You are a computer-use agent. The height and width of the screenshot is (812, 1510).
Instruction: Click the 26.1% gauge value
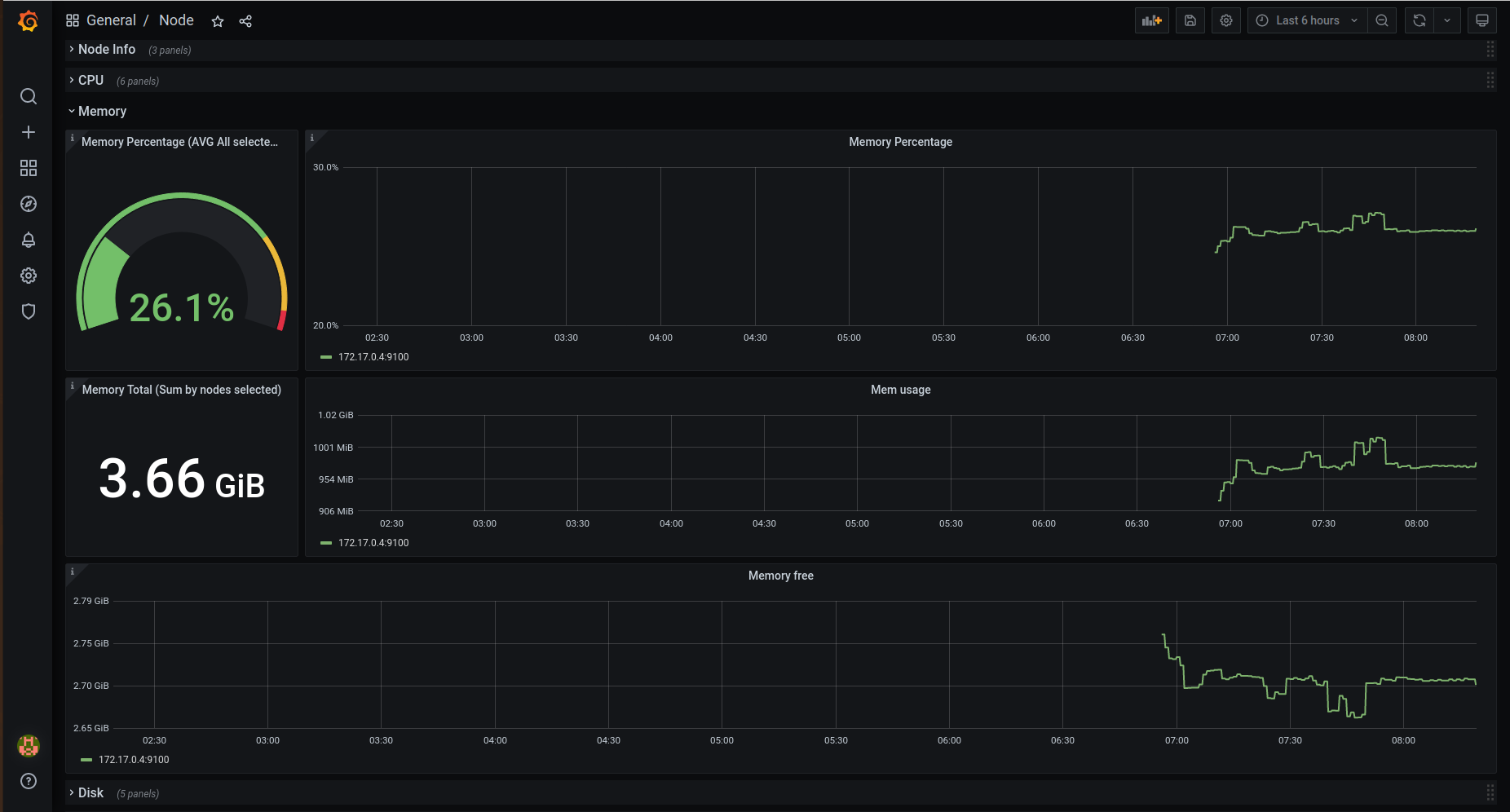182,308
